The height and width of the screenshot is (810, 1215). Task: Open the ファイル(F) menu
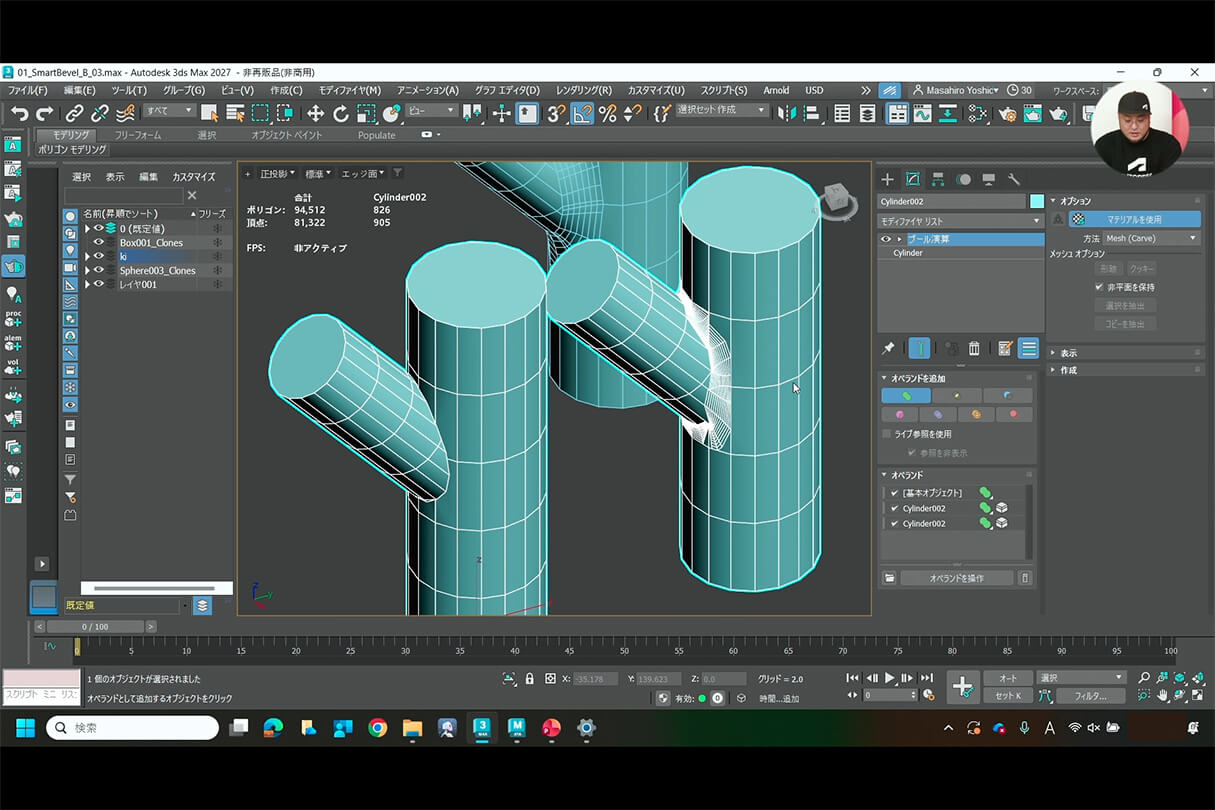(x=27, y=90)
